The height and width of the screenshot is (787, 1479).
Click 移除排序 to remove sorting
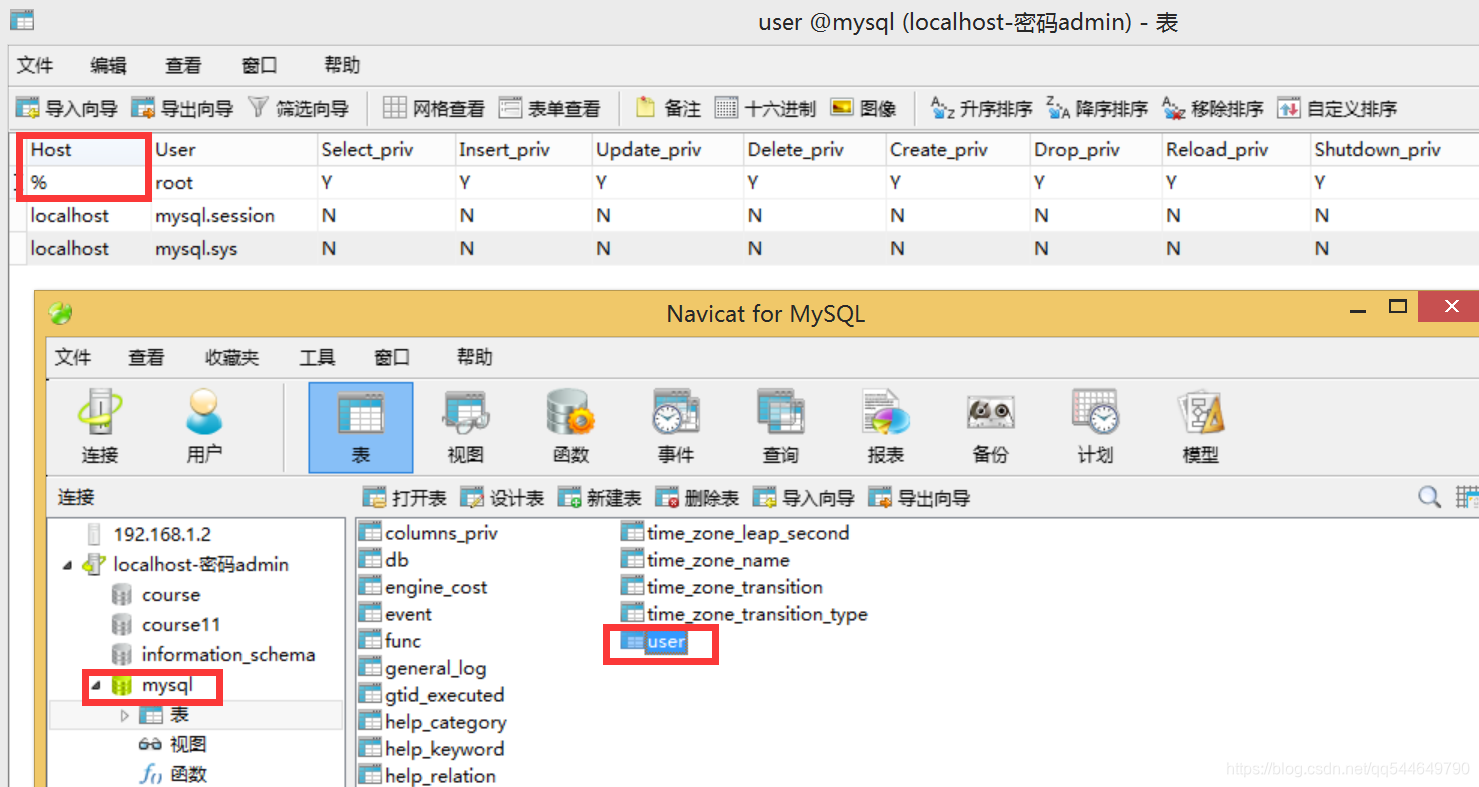pos(1213,108)
